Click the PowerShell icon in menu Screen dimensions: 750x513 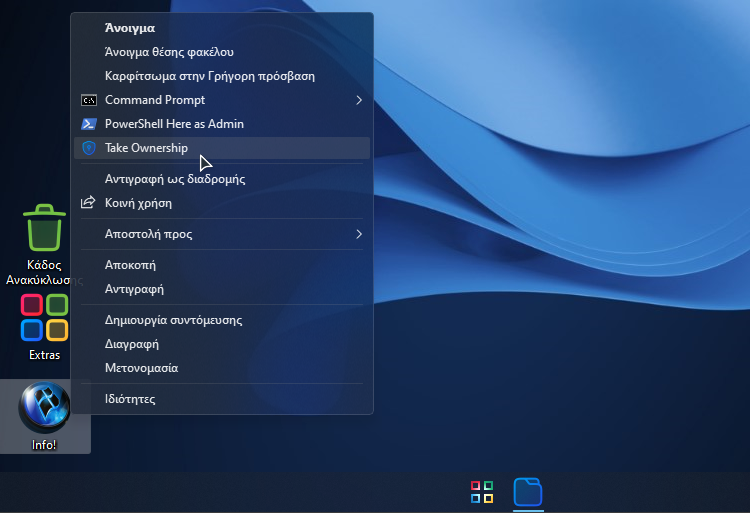(89, 124)
